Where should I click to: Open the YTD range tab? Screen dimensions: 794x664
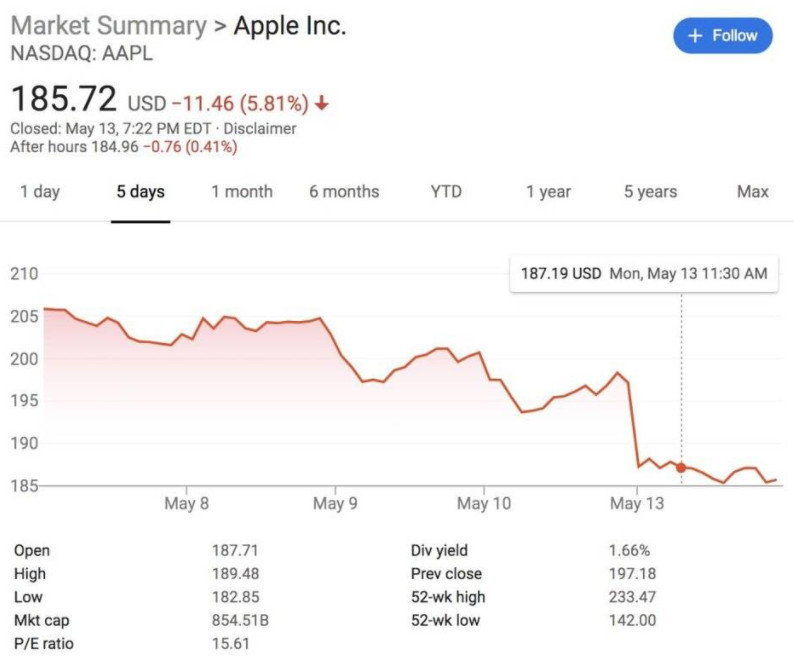tap(446, 191)
